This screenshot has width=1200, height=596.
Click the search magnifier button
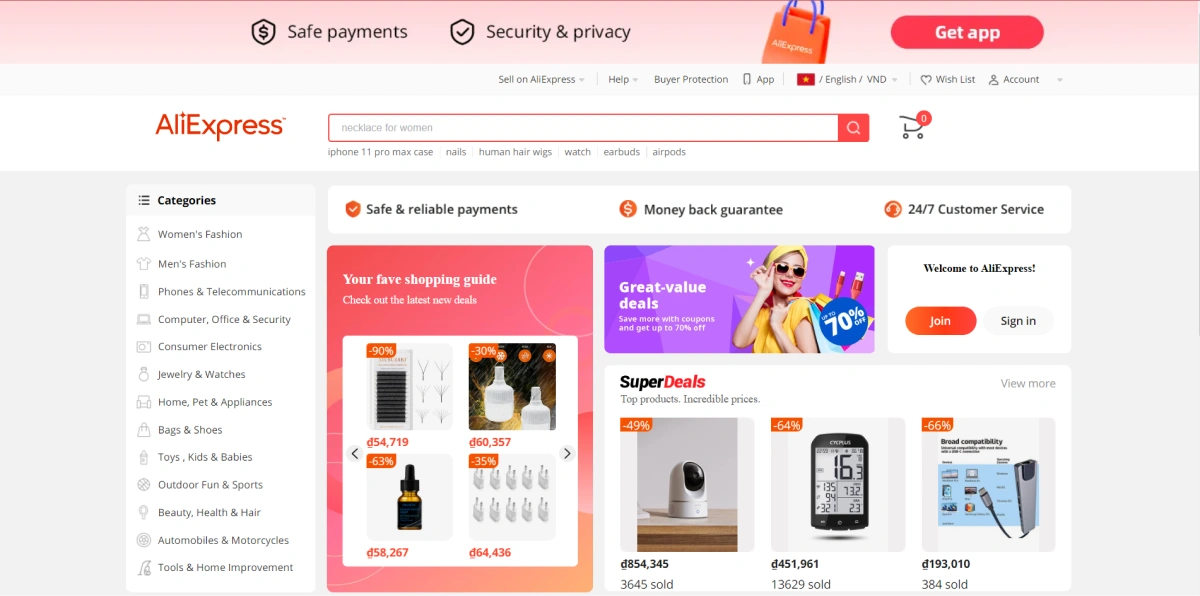tap(853, 128)
